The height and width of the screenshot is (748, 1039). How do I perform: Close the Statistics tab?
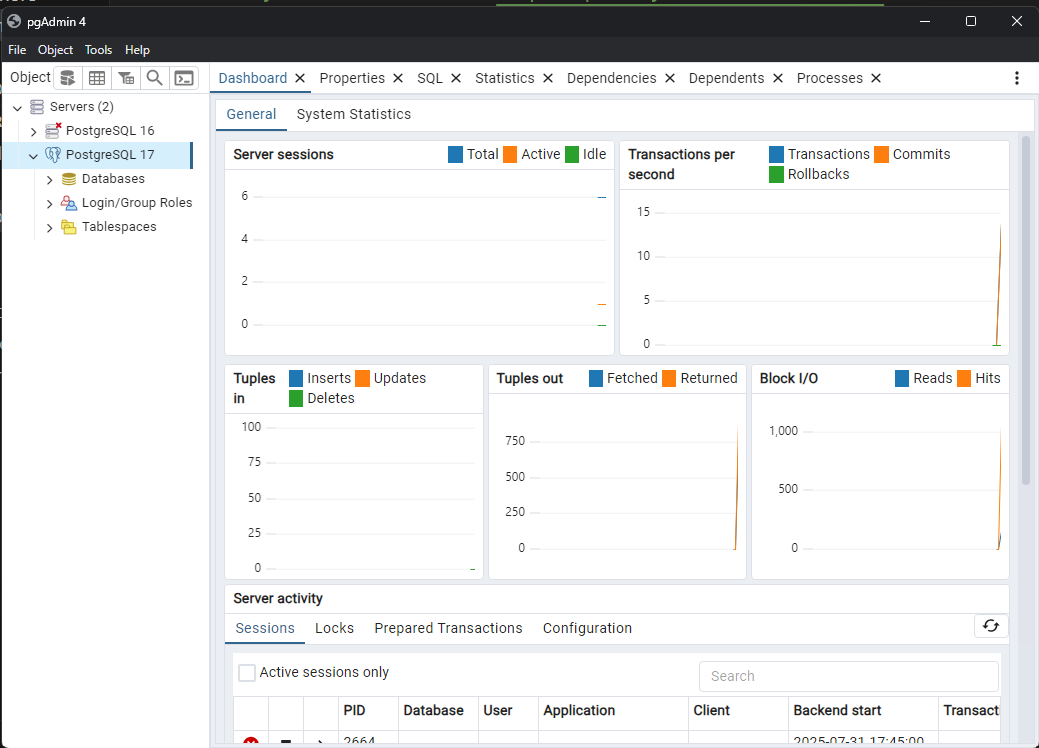click(x=548, y=78)
